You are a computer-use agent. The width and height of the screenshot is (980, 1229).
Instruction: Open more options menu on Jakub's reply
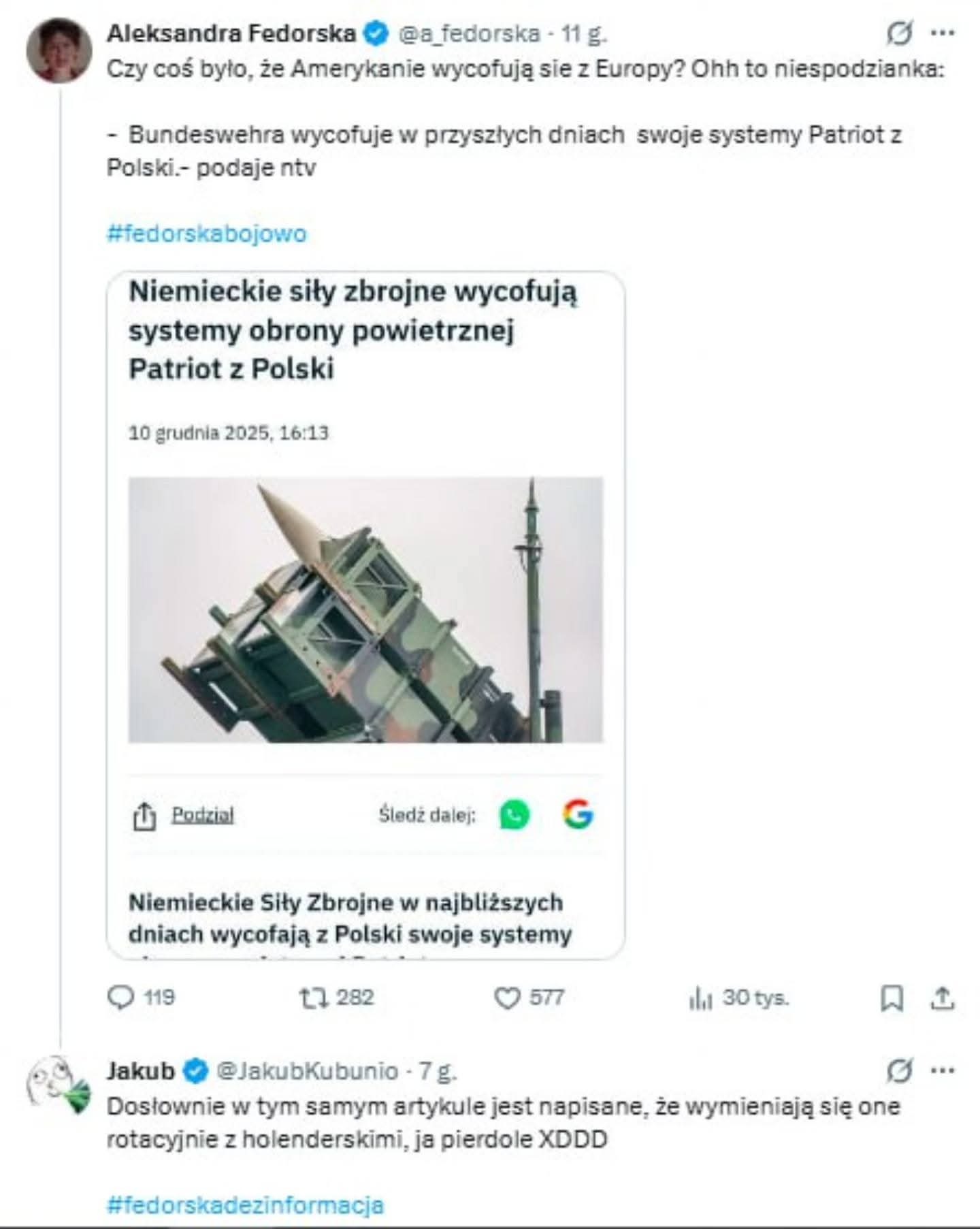click(x=943, y=1070)
